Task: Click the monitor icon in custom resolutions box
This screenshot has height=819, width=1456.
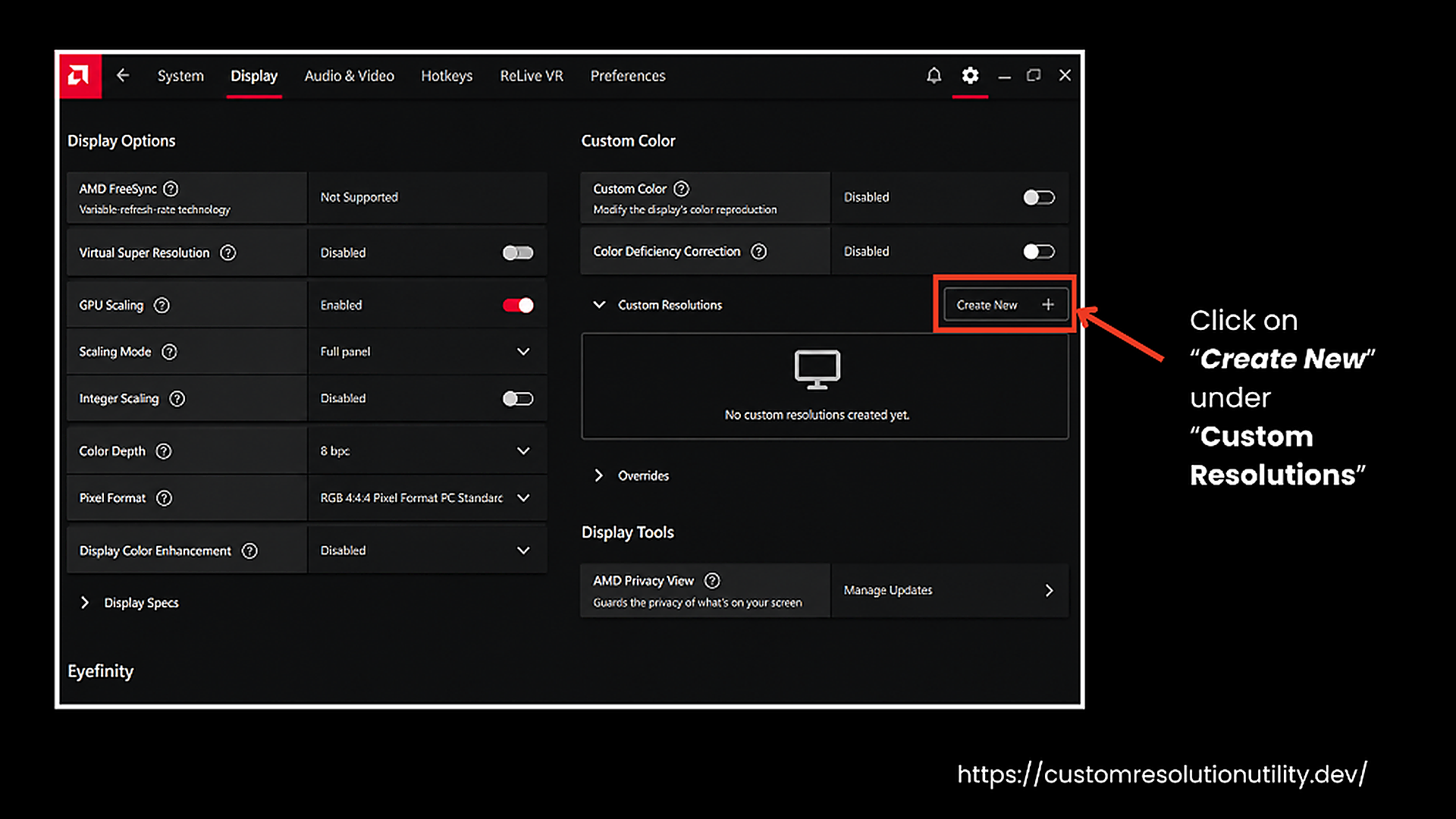Action: (x=817, y=370)
